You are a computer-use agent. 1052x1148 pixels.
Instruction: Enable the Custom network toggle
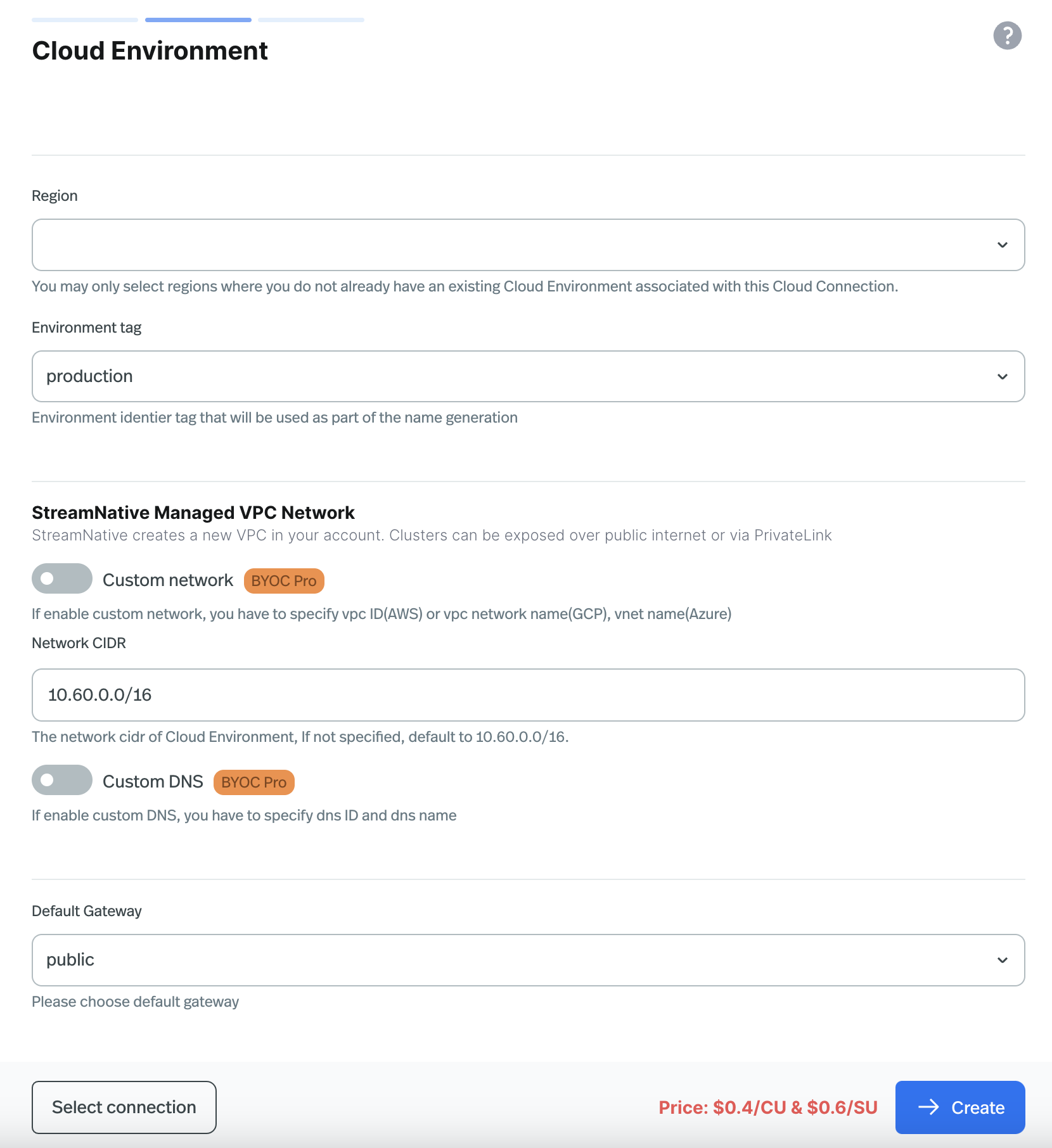[61, 578]
